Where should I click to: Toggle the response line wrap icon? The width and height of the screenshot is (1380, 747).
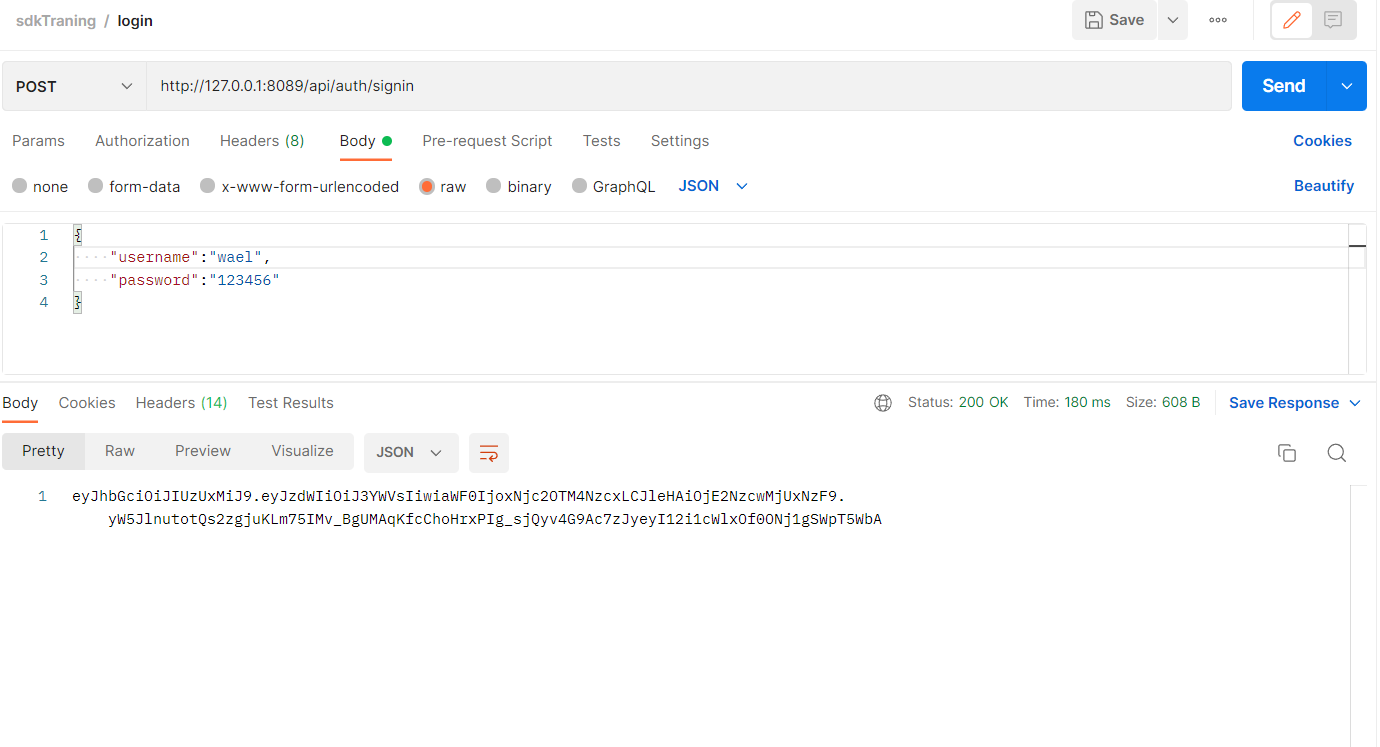(x=489, y=453)
